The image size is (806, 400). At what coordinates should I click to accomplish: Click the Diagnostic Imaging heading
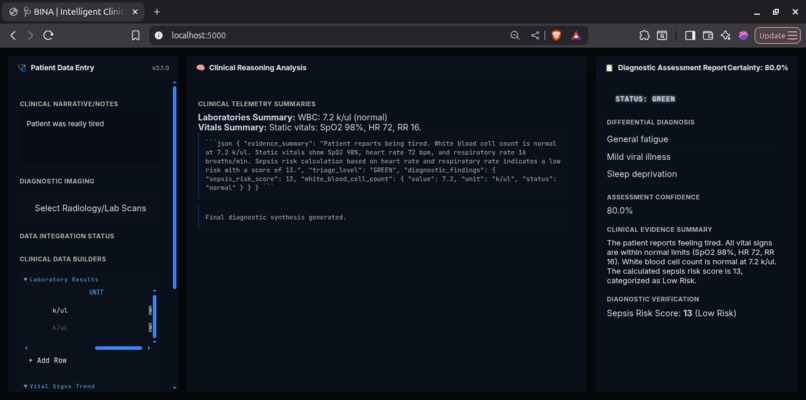[x=57, y=181]
